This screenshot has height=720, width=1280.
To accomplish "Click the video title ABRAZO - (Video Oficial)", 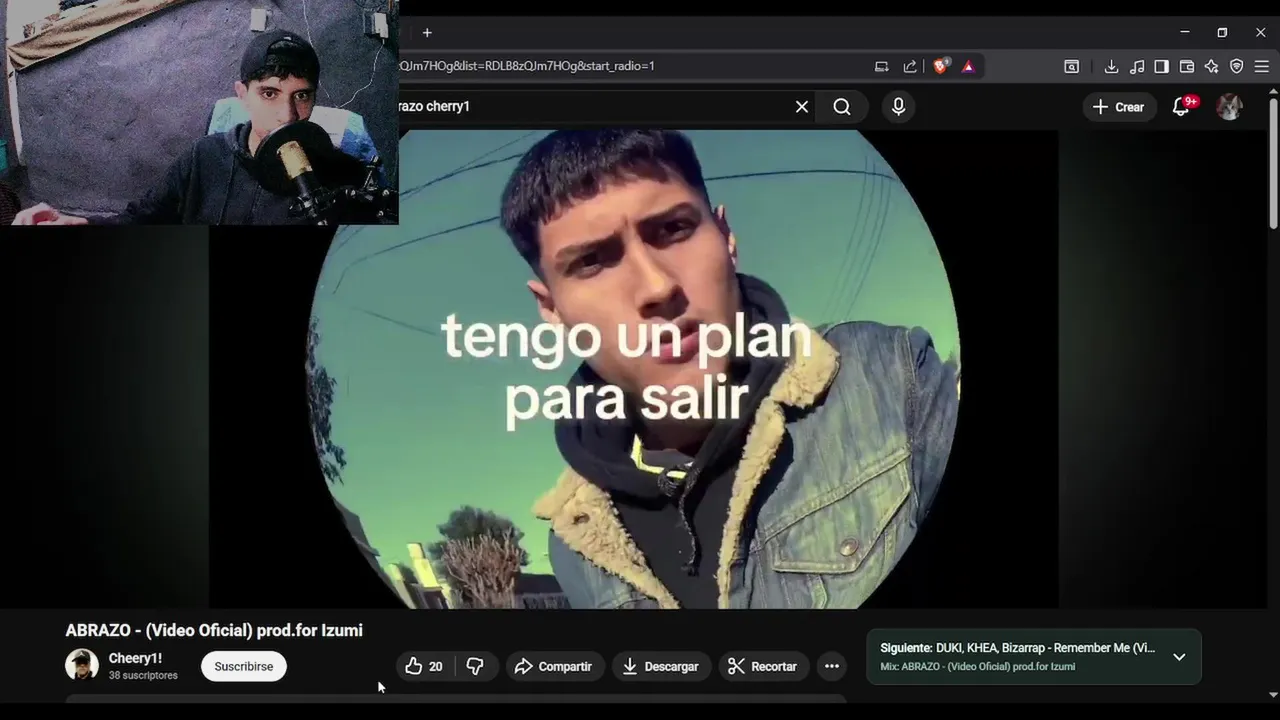I will pos(214,630).
